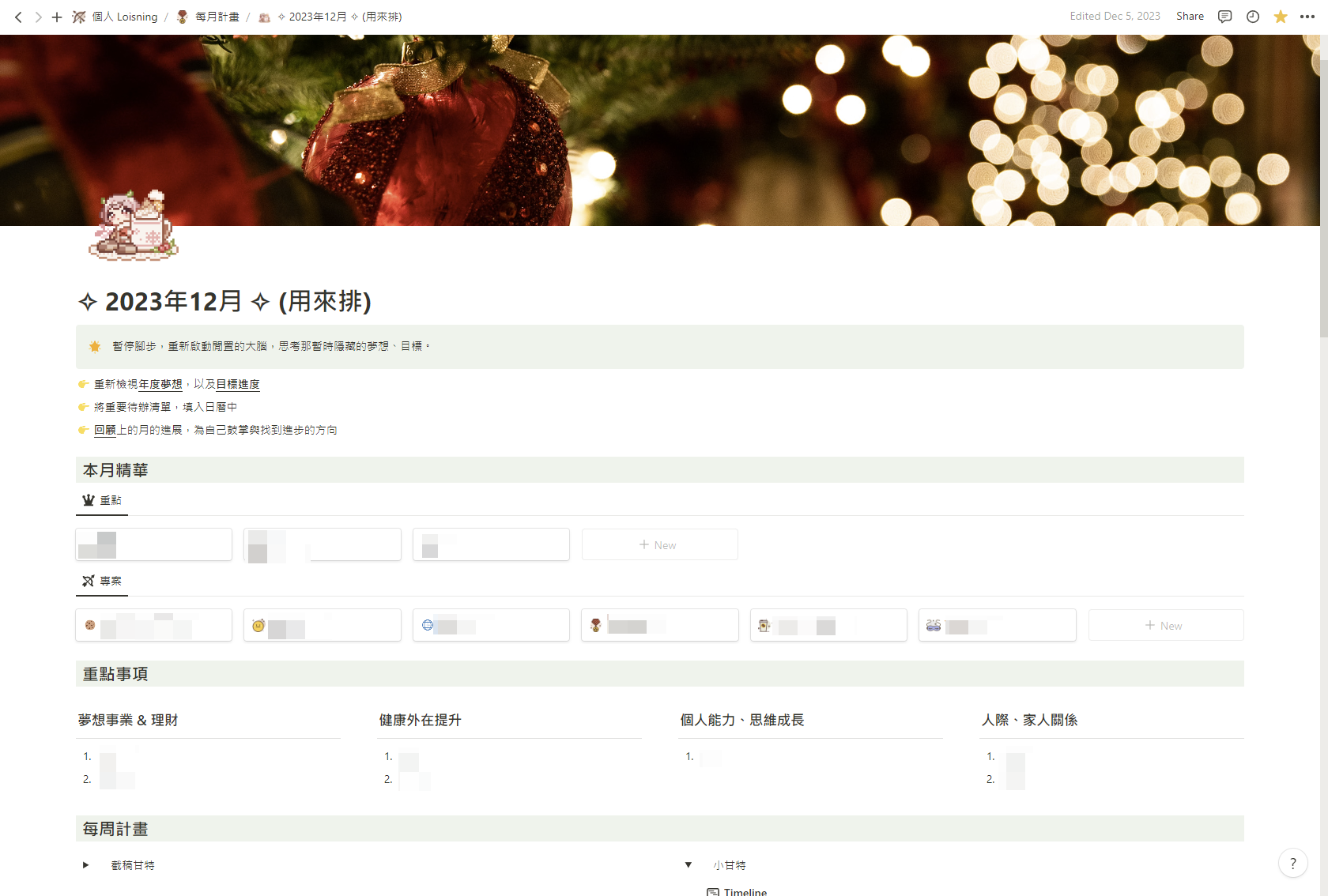Viewport: 1328px width, 896px height.
Task: Click the vertical page scrollbar
Action: 1324,198
